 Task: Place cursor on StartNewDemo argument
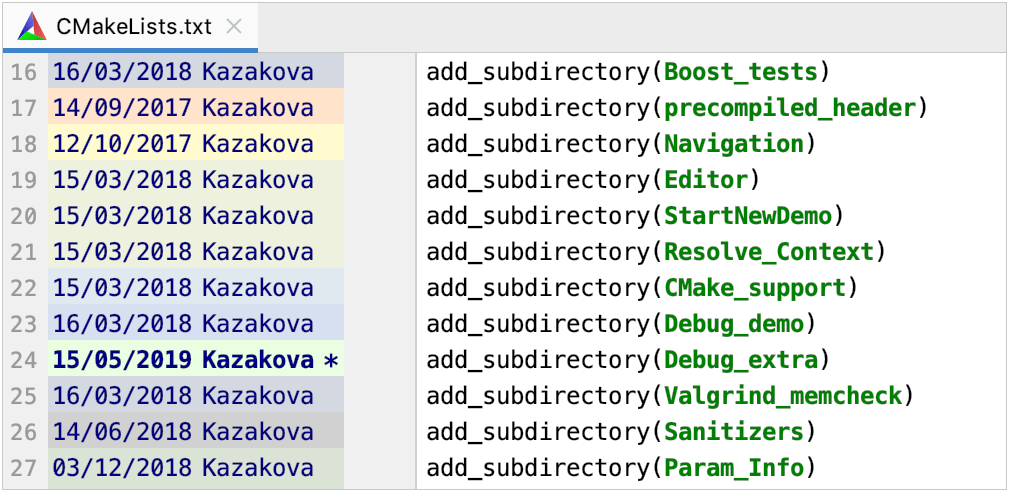[x=748, y=216]
